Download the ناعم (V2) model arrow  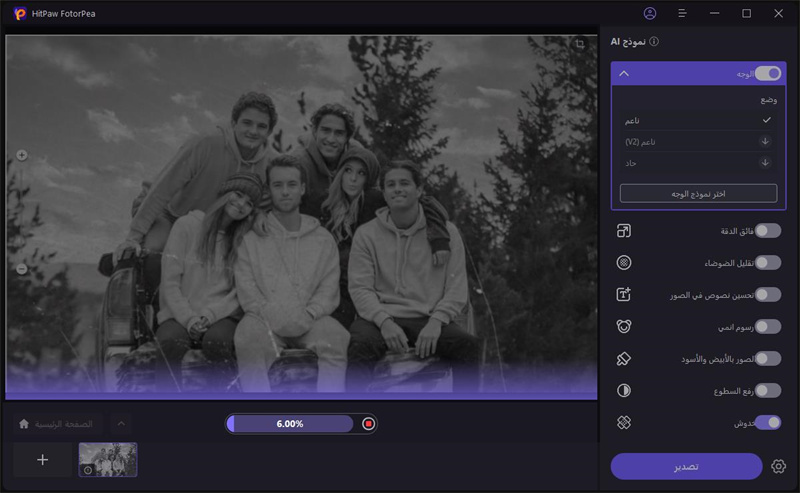[765, 141]
